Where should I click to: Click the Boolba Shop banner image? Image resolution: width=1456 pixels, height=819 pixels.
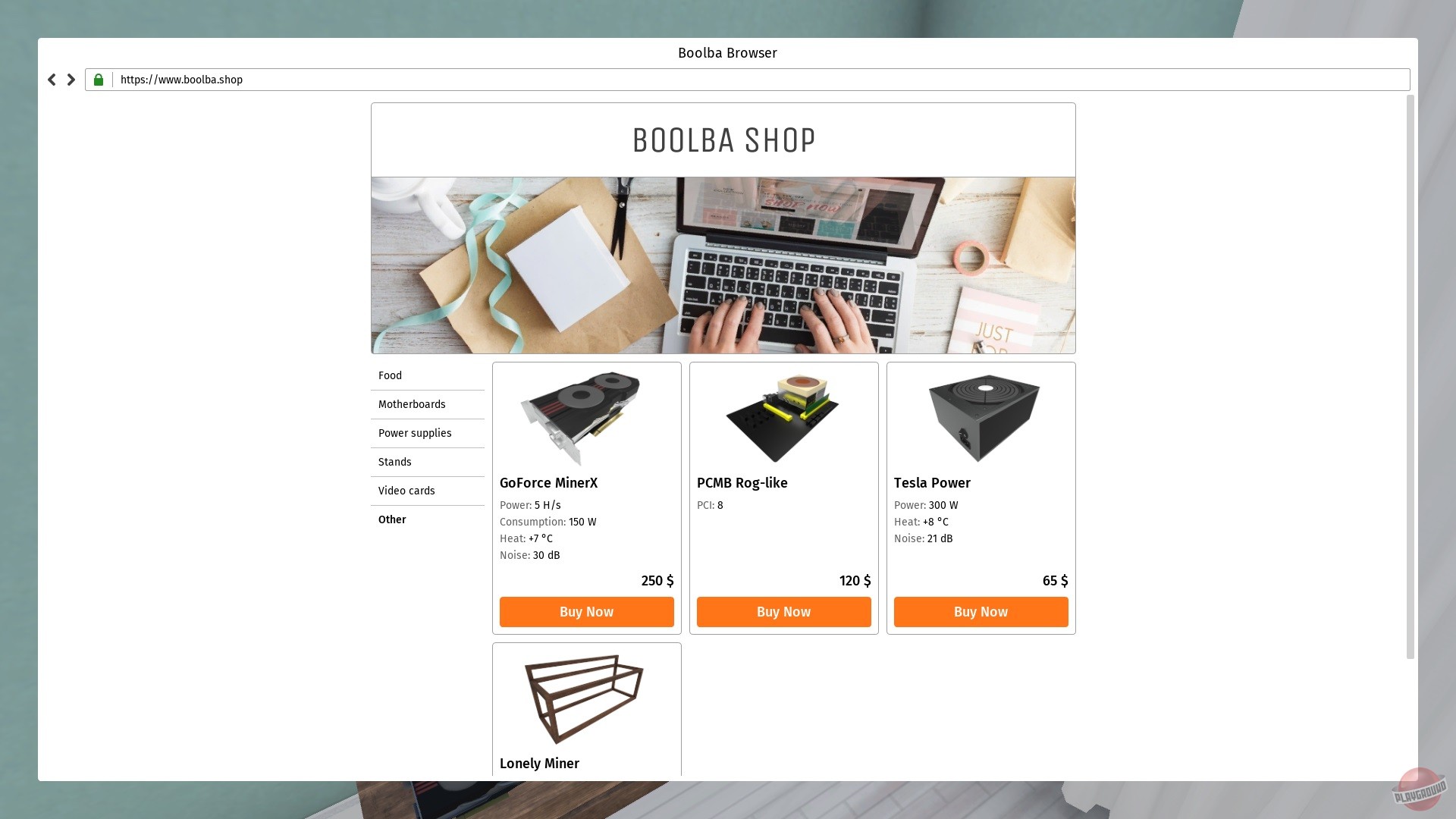click(723, 265)
